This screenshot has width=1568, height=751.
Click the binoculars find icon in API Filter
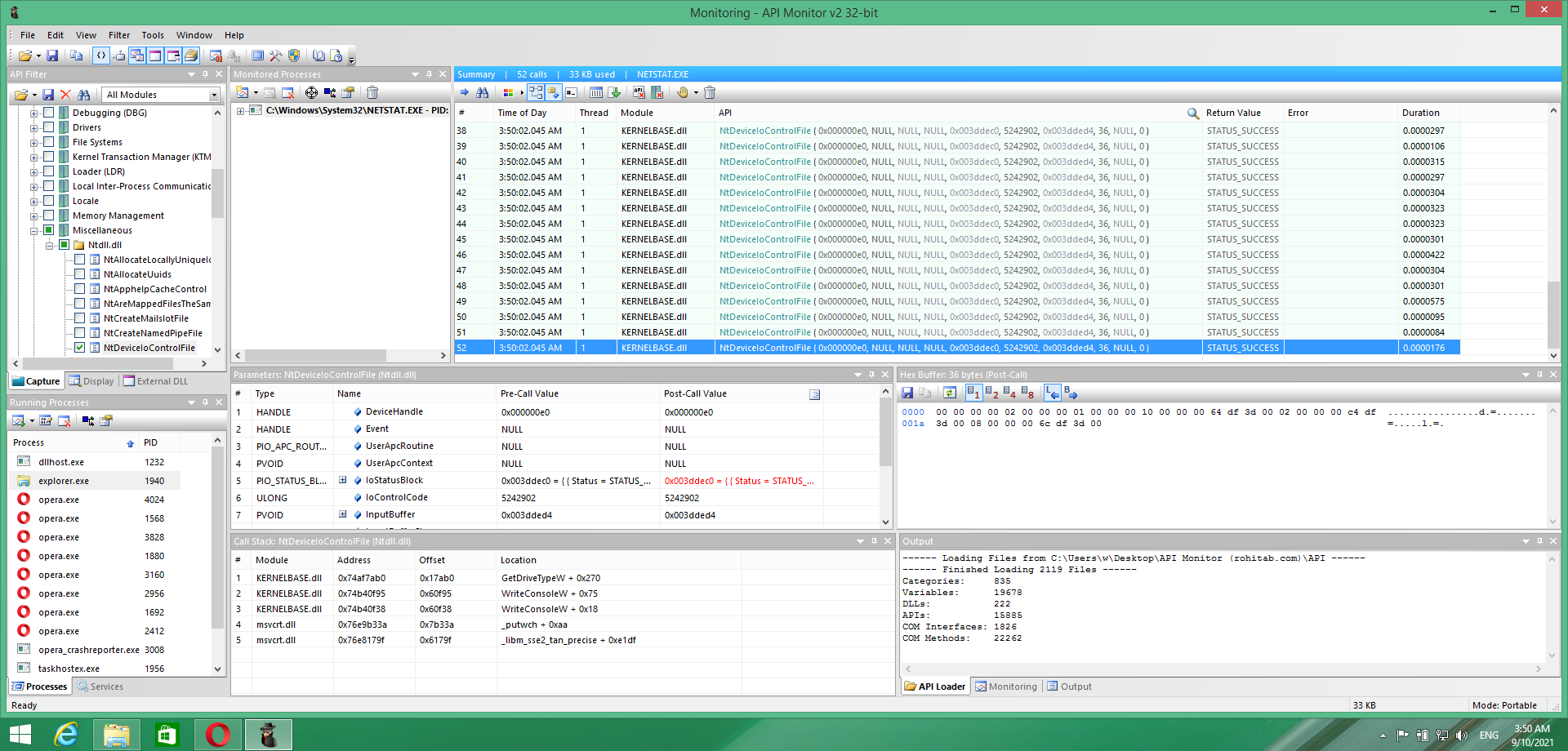click(83, 95)
